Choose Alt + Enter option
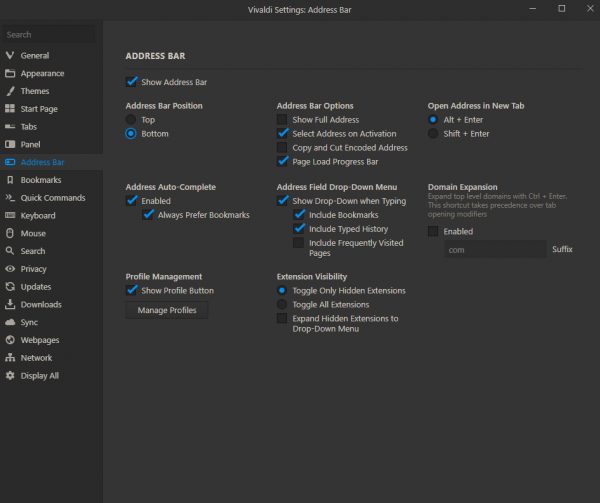 tap(433, 120)
